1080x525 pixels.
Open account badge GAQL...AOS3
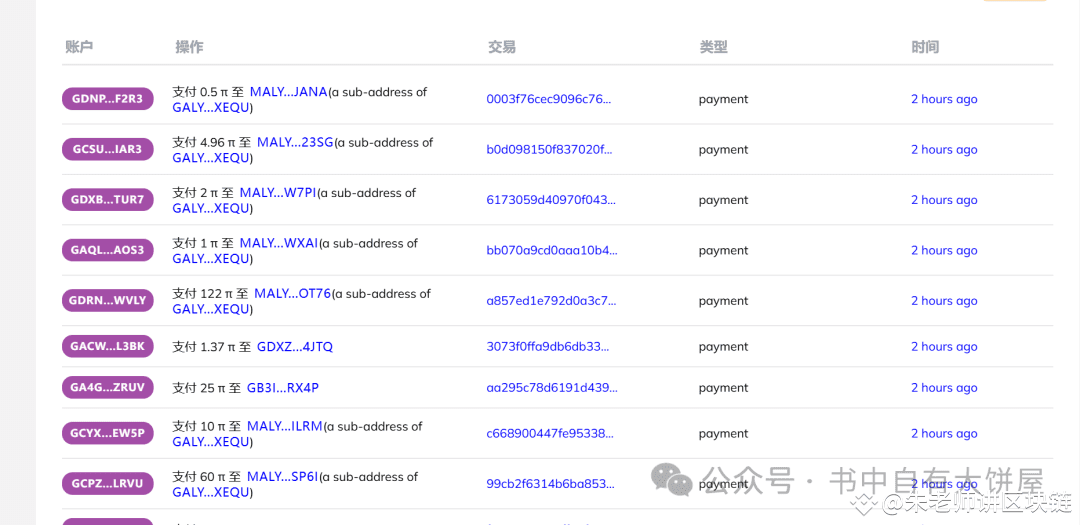pos(107,250)
